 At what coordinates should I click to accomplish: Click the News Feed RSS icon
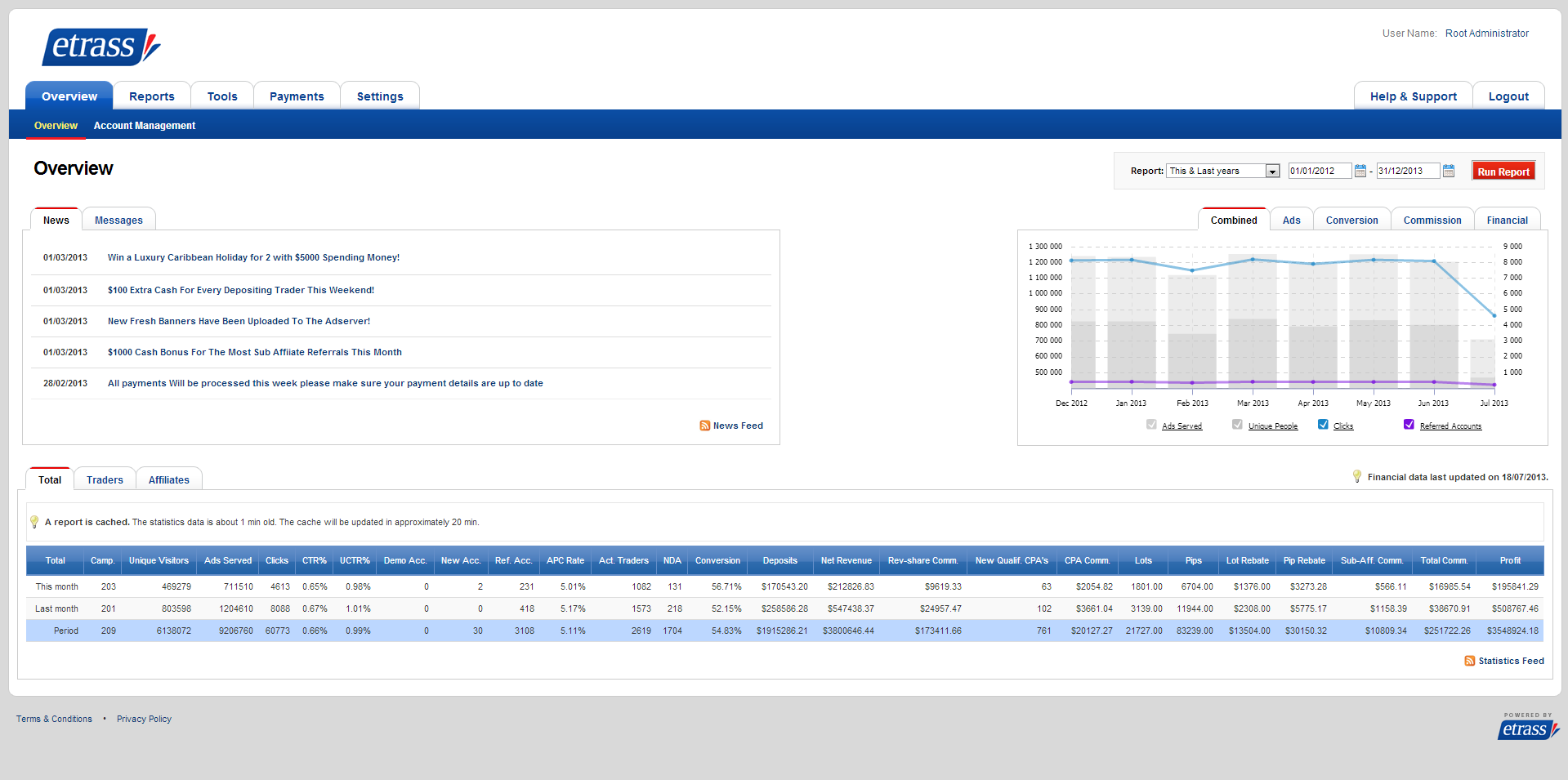(704, 426)
